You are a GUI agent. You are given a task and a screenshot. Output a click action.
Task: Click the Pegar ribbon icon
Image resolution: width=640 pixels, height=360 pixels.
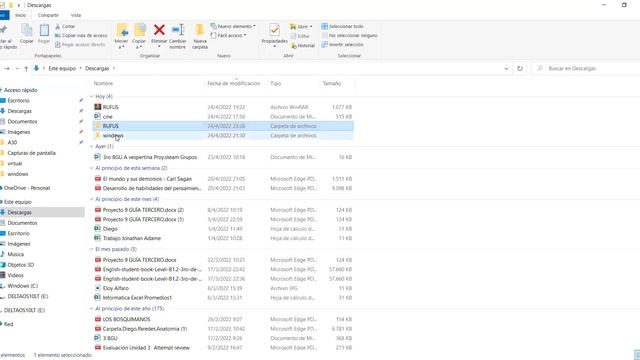[x=44, y=33]
